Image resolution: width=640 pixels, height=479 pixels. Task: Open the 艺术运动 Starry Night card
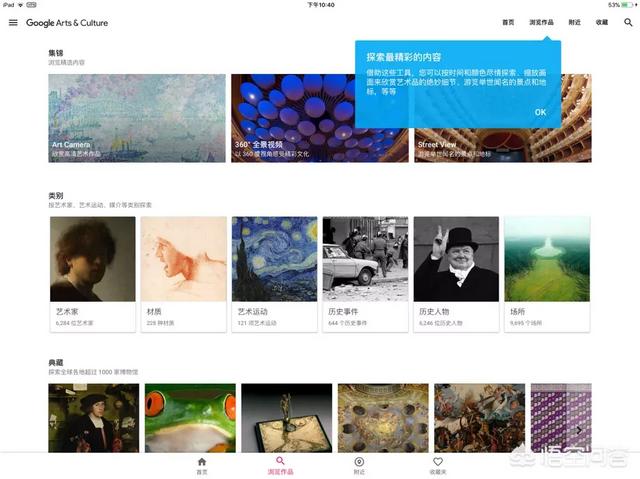[x=275, y=274]
